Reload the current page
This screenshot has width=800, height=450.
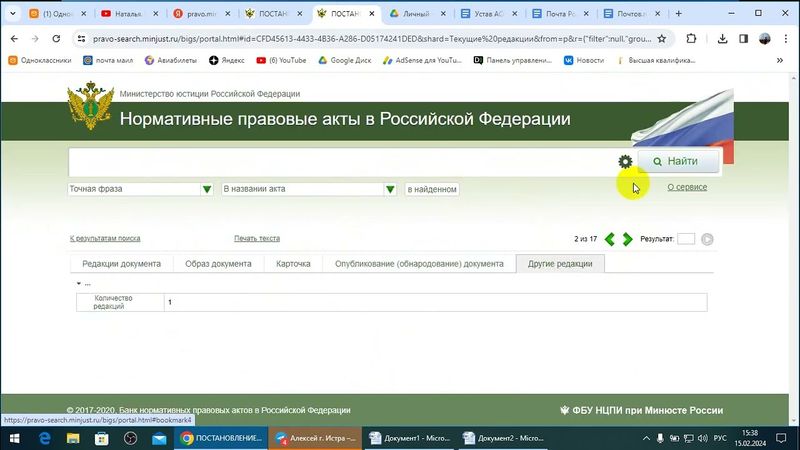pos(56,39)
